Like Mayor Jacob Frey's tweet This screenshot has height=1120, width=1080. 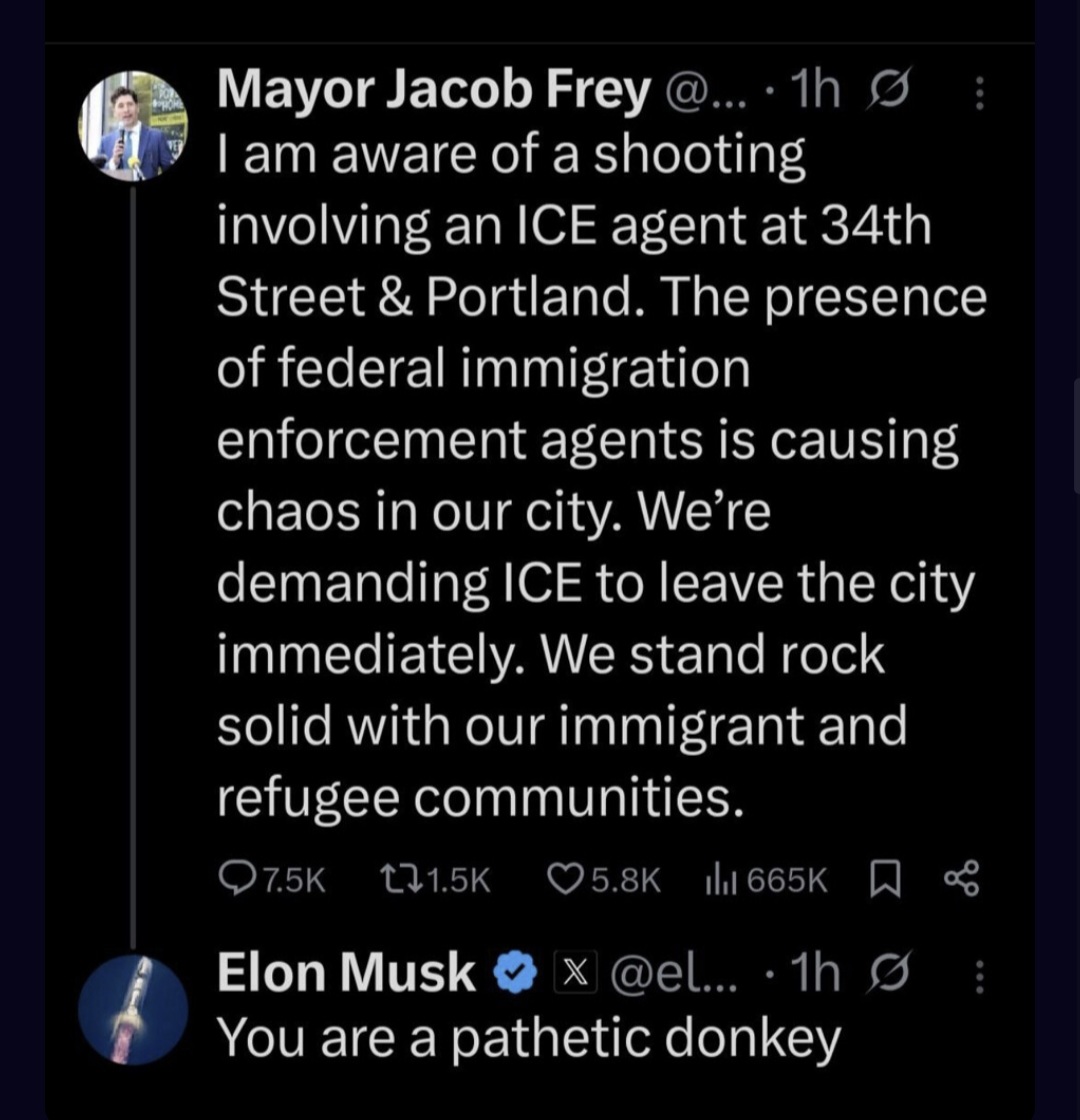point(567,880)
